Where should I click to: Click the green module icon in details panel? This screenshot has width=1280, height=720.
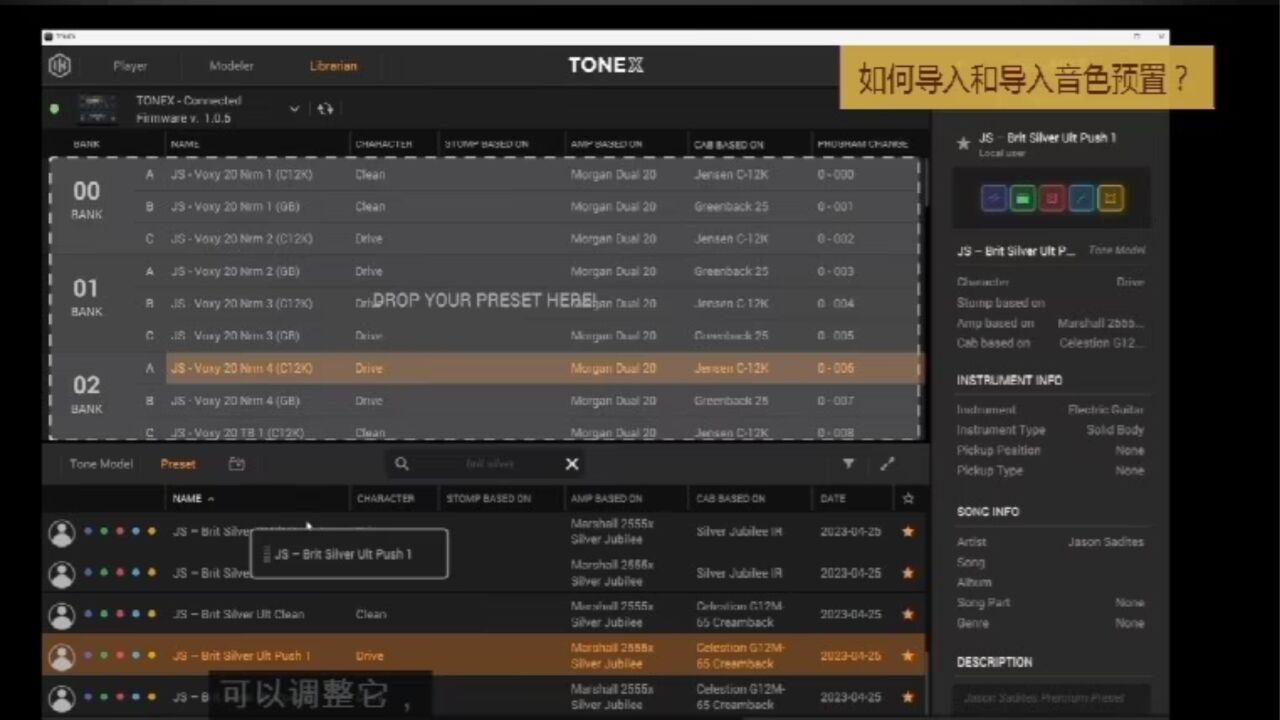click(1023, 198)
